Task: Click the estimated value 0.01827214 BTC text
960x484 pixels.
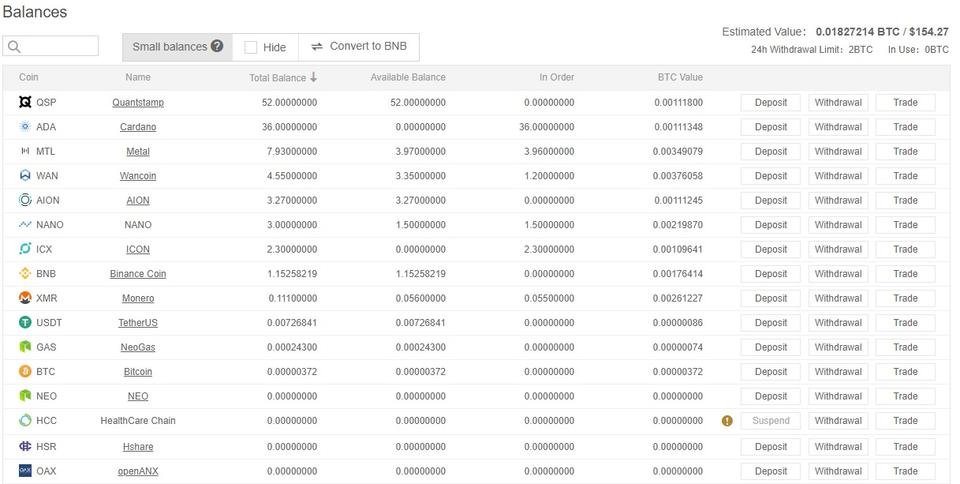Action: coord(858,32)
